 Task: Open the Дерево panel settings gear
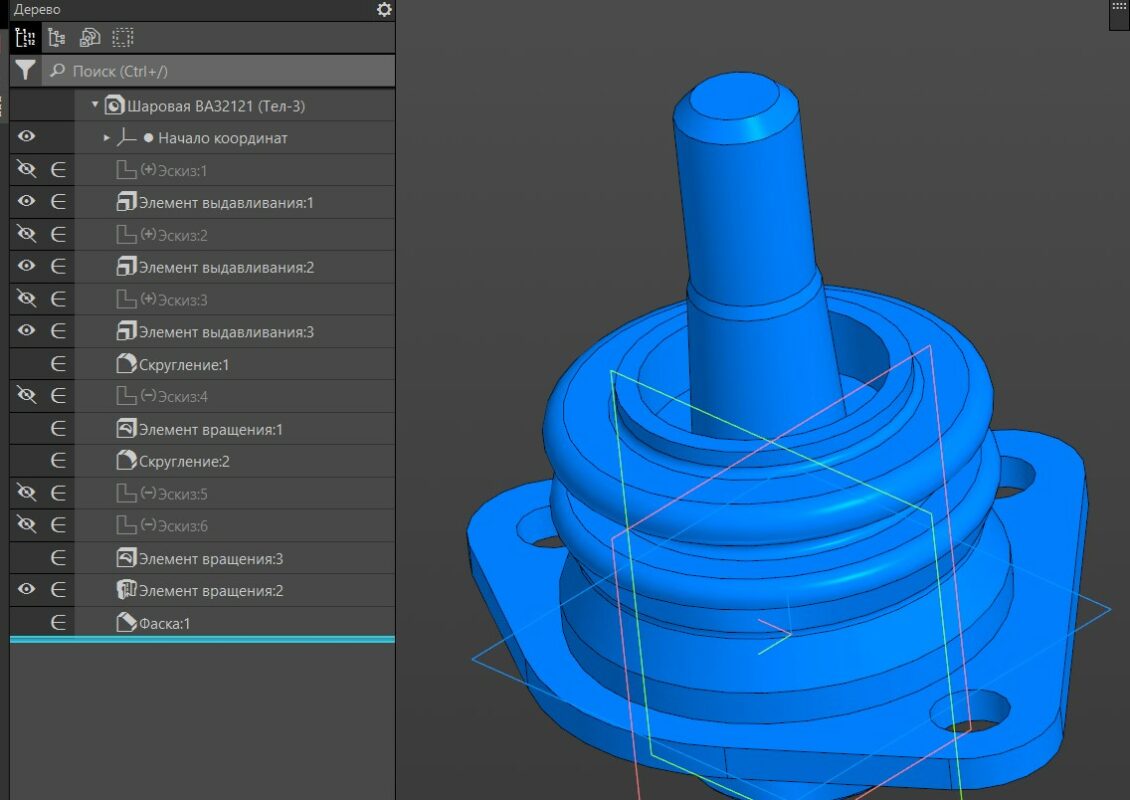384,10
